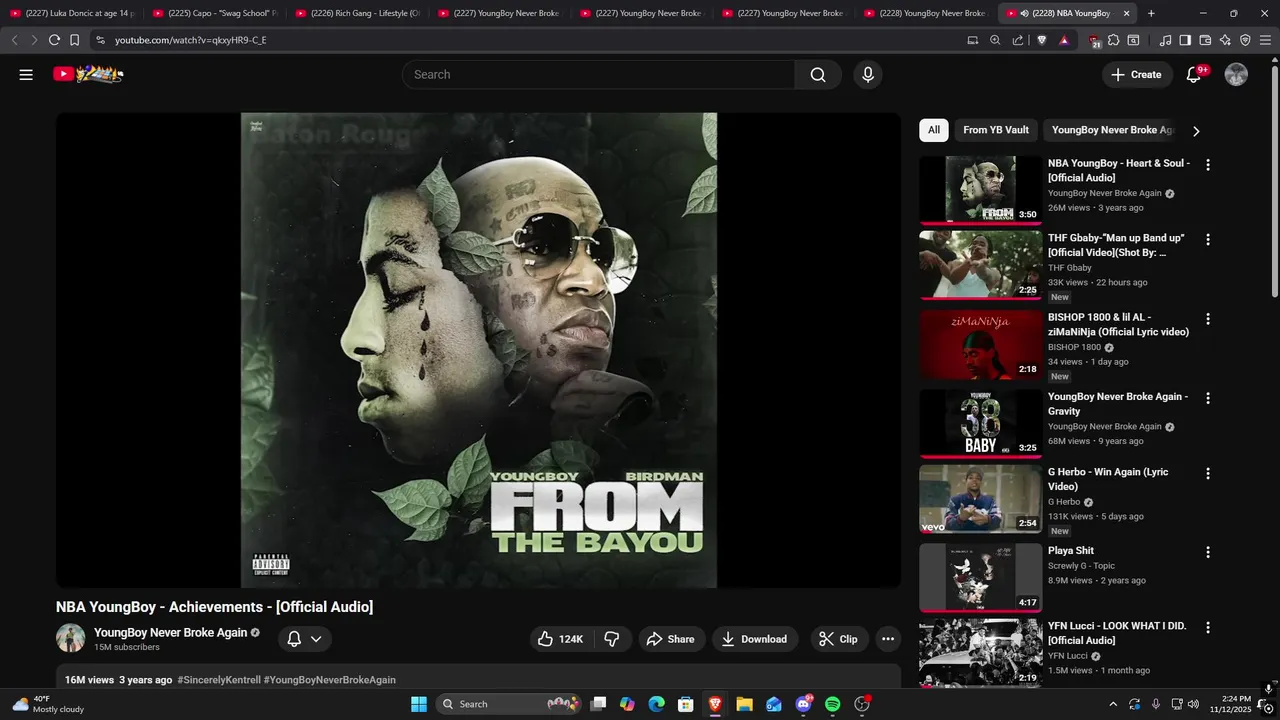Share this page from address bar
The width and height of the screenshot is (1280, 720).
(x=1018, y=40)
